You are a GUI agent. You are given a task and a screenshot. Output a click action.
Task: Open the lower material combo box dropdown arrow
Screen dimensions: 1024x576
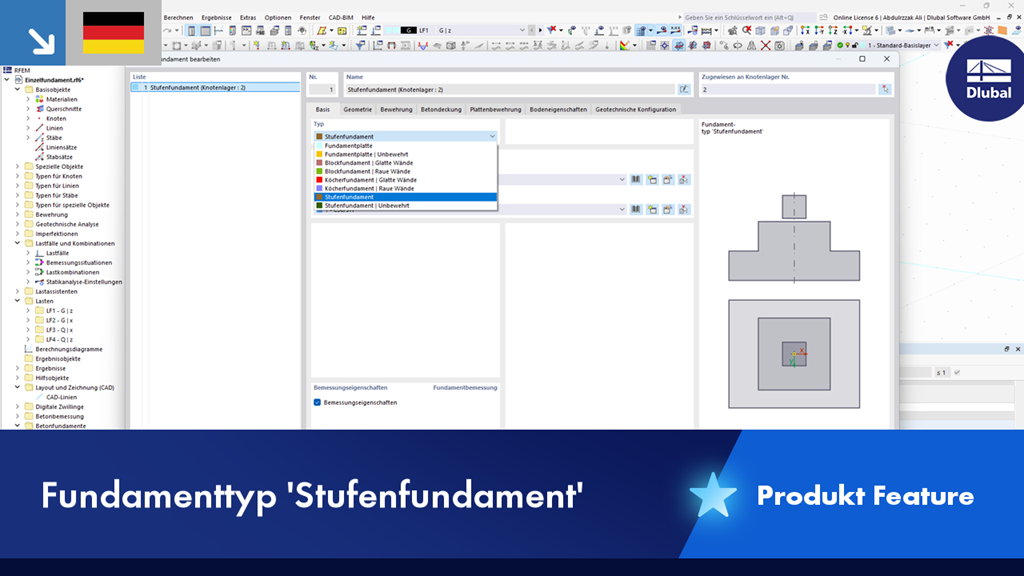[x=622, y=210]
